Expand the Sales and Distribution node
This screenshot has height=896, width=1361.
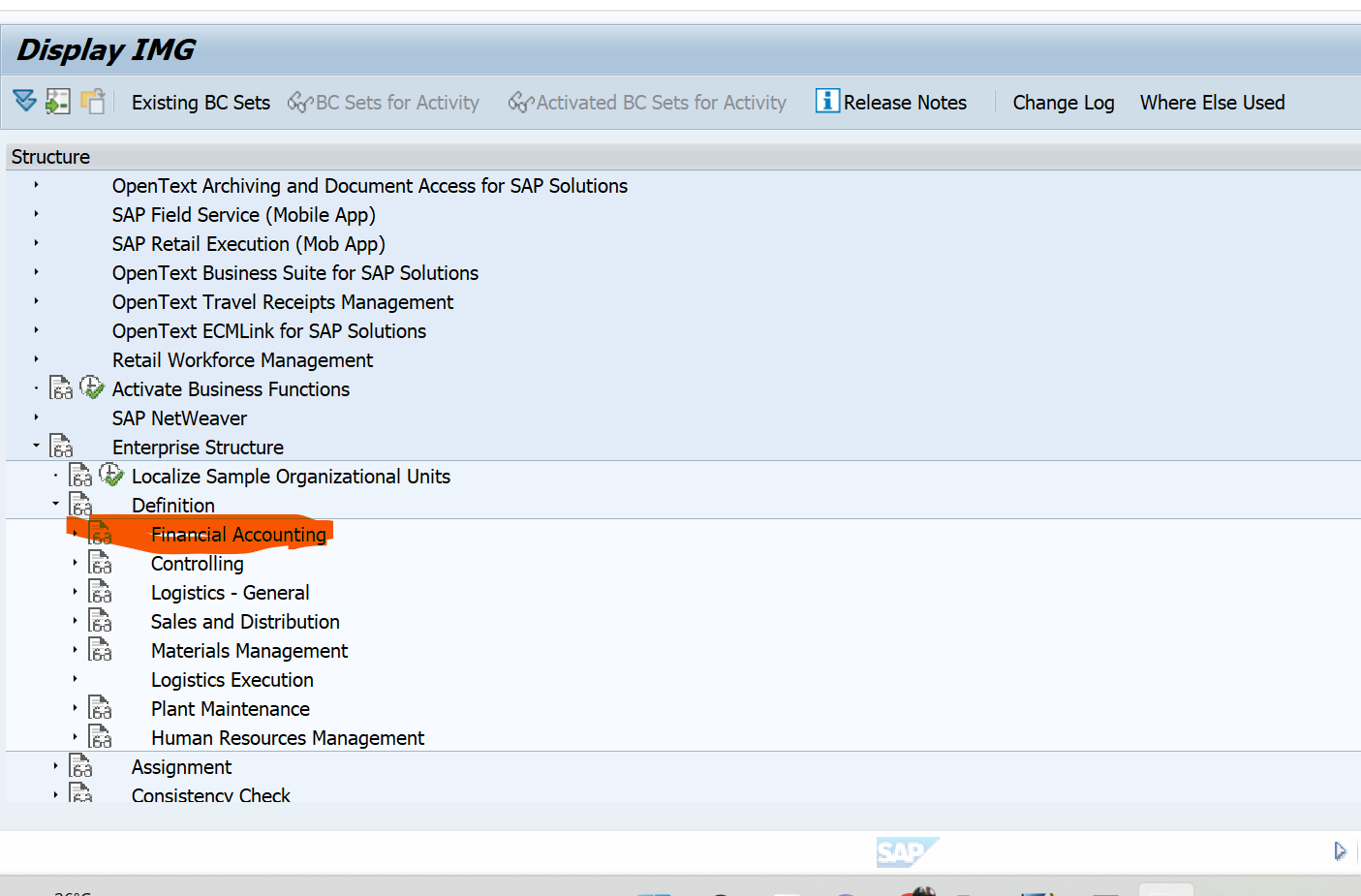click(x=76, y=621)
